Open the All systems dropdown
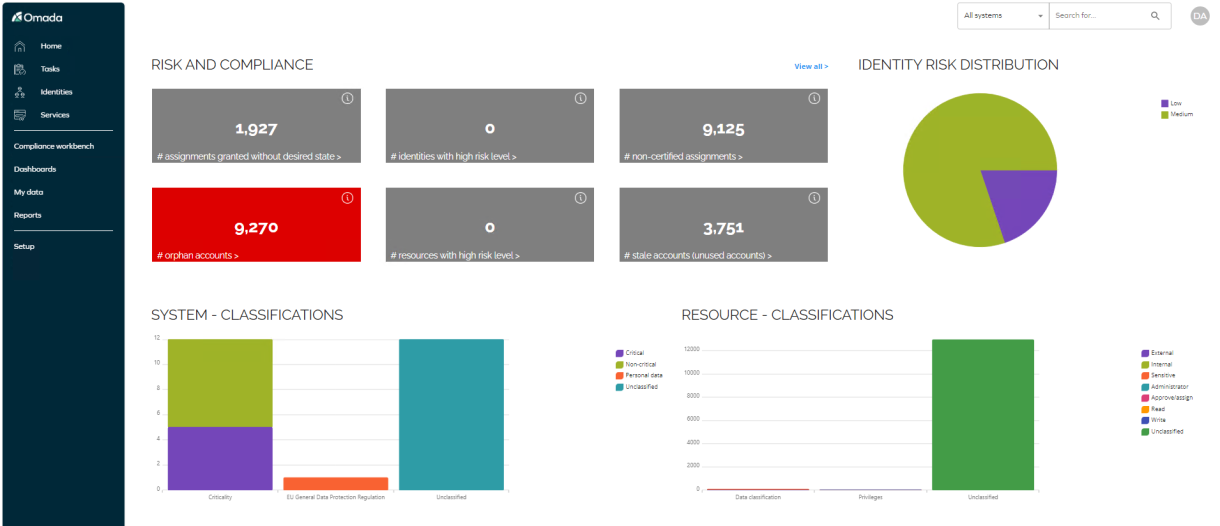 (x=1003, y=16)
